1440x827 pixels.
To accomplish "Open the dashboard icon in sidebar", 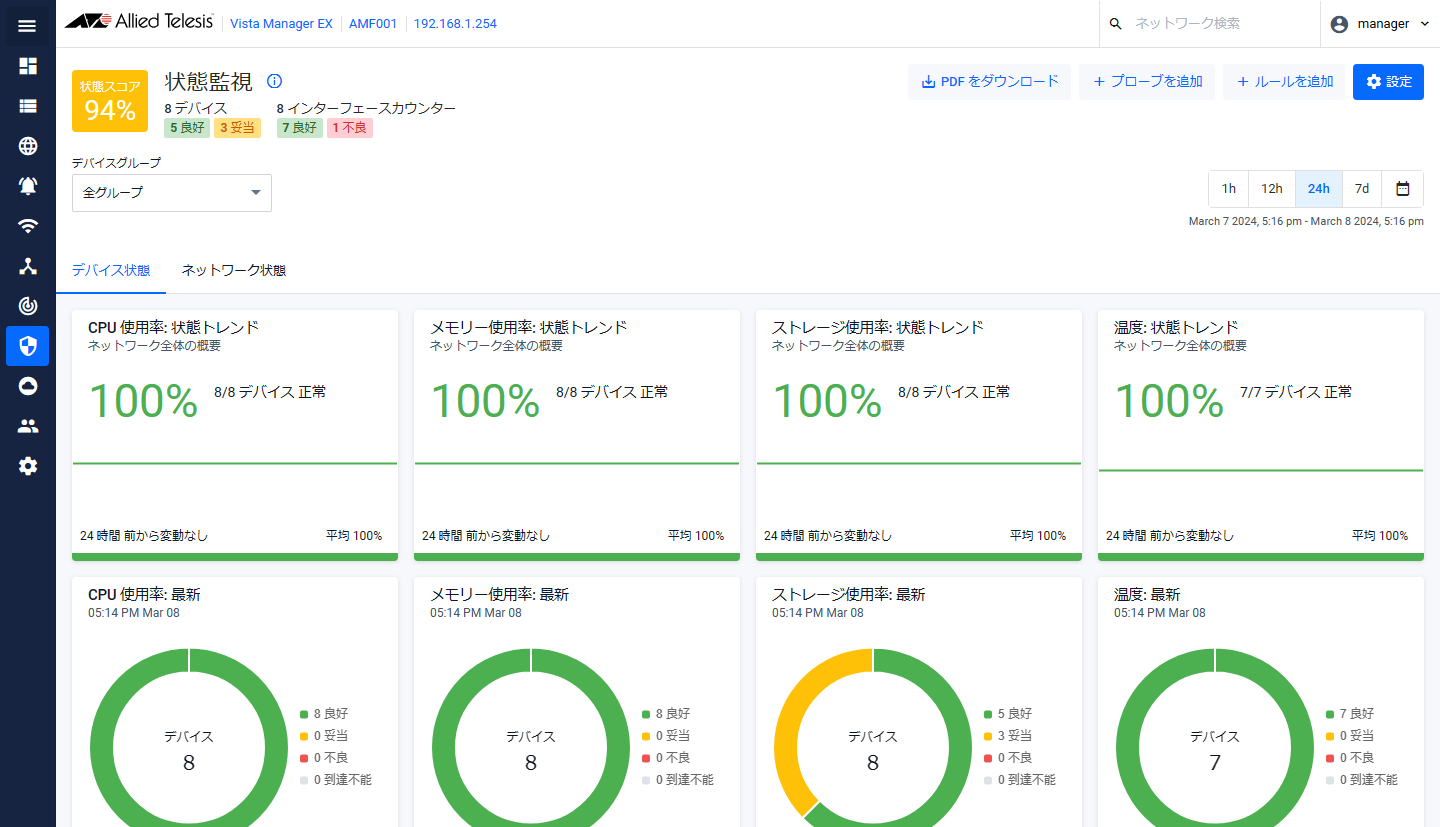I will pos(28,66).
